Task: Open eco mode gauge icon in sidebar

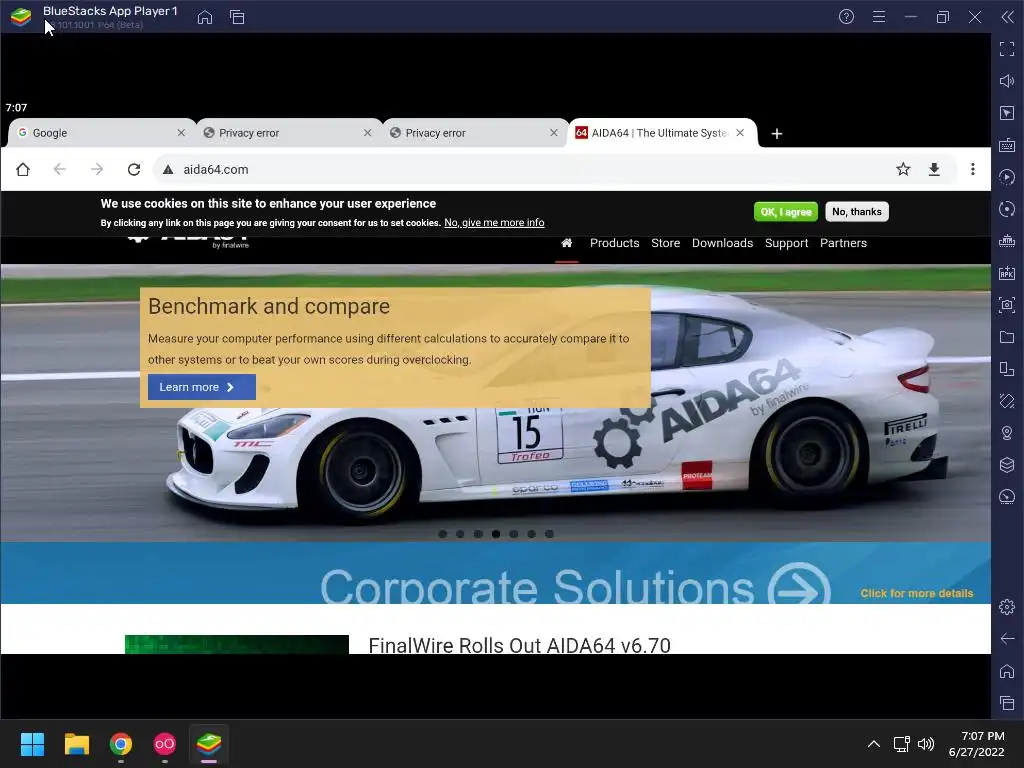Action: pos(1007,497)
